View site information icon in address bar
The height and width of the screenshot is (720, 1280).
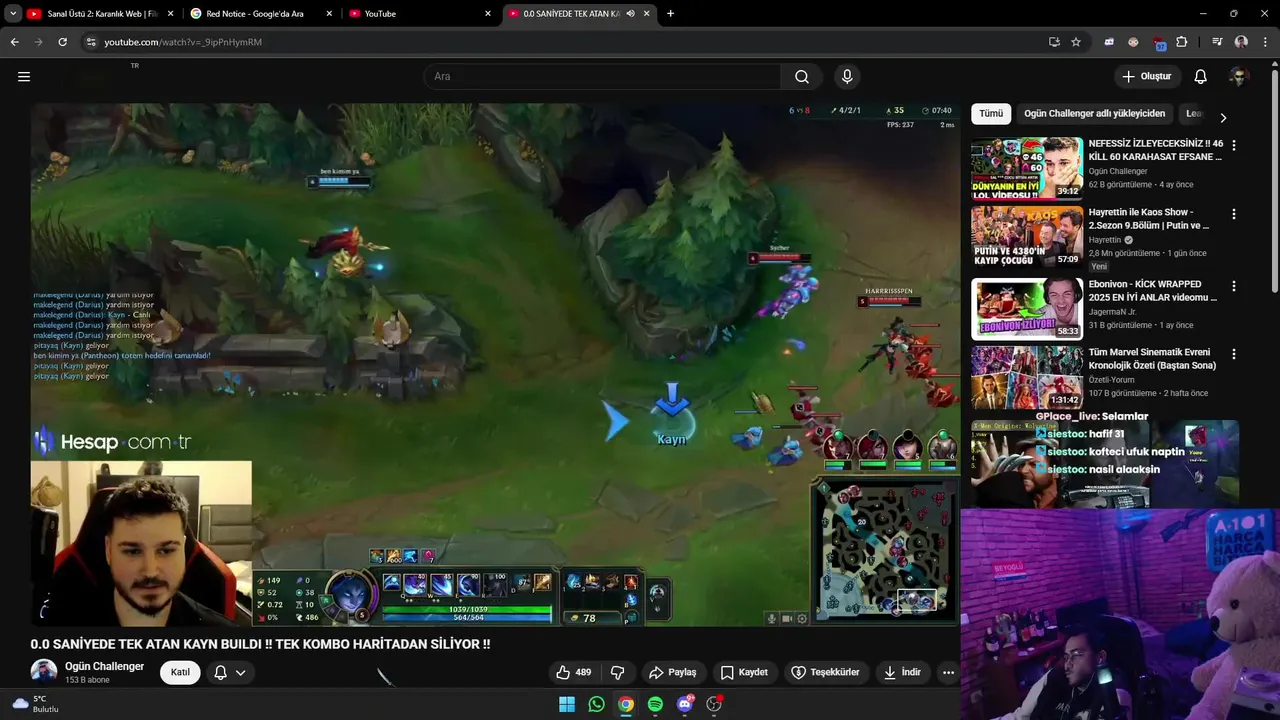pos(91,42)
